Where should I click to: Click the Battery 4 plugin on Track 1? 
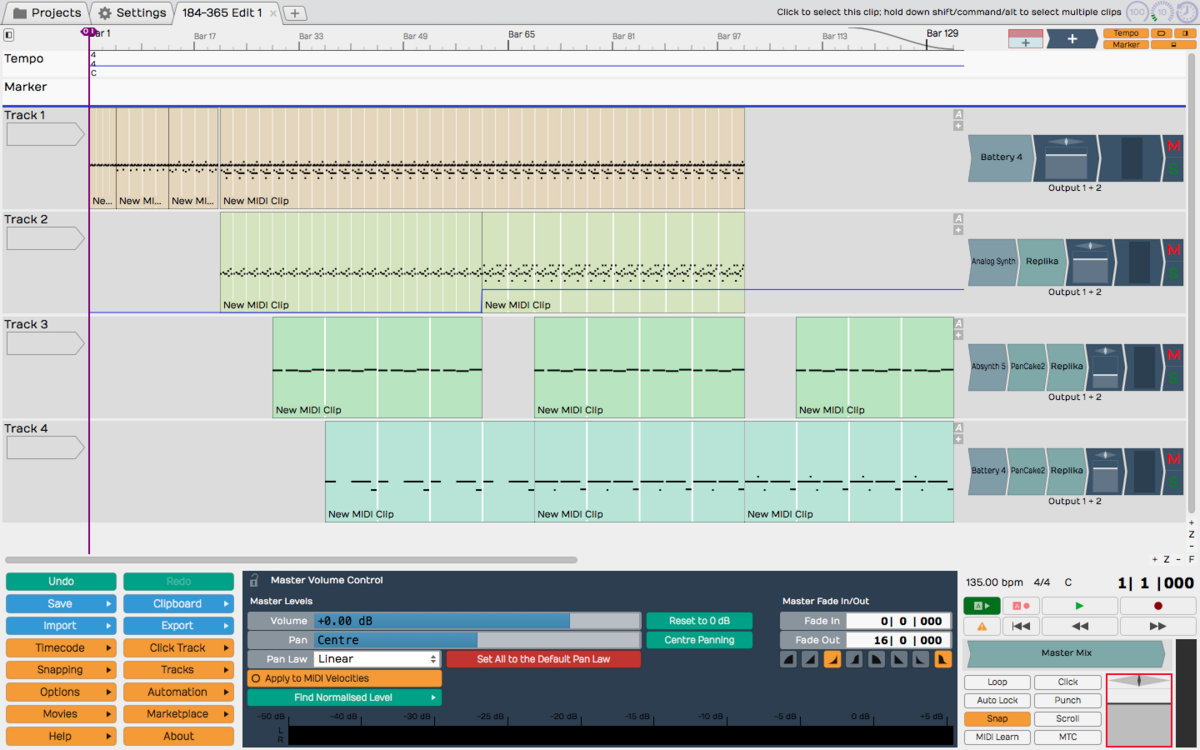tap(1000, 158)
